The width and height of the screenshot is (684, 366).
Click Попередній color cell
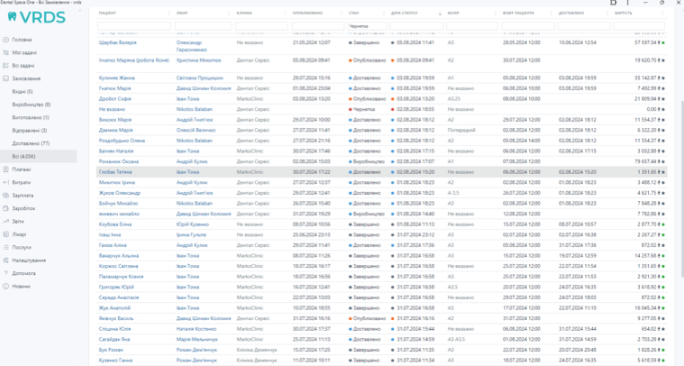tap(462, 130)
